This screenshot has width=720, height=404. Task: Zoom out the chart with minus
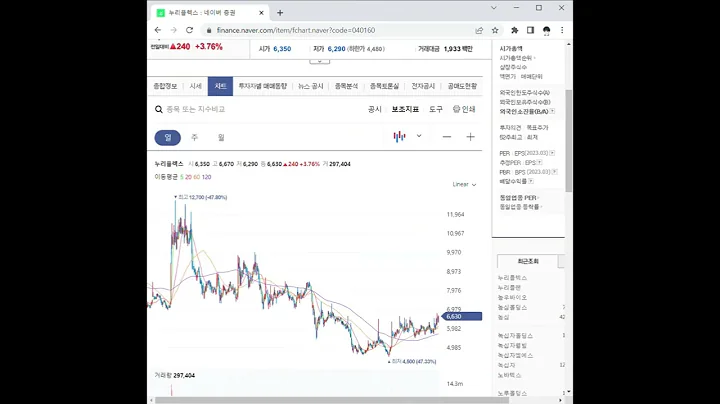tap(447, 137)
